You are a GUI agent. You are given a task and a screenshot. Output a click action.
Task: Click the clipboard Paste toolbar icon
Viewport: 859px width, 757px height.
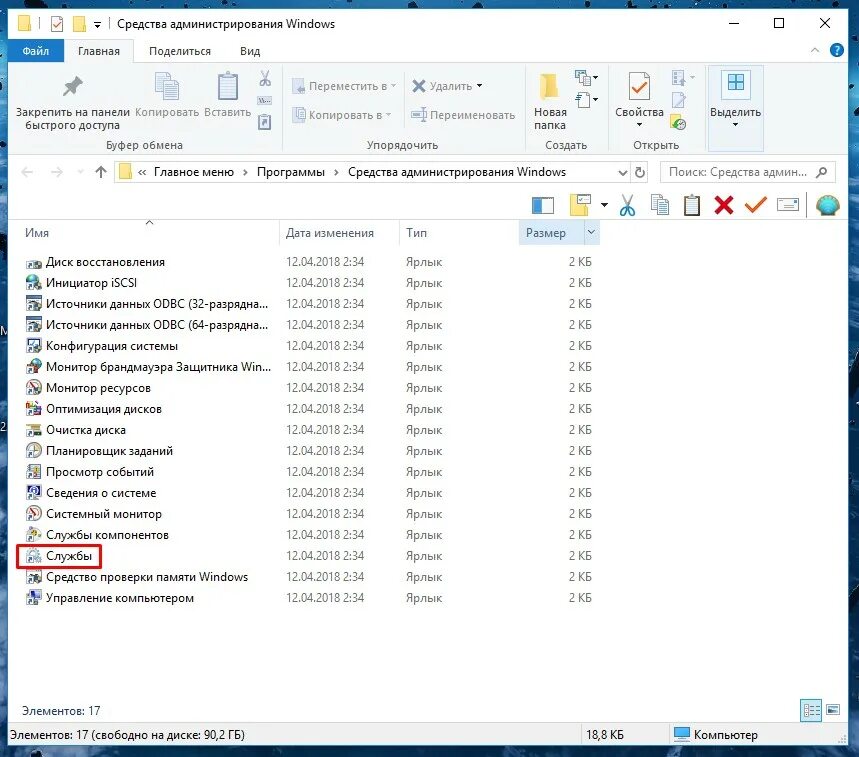point(692,205)
